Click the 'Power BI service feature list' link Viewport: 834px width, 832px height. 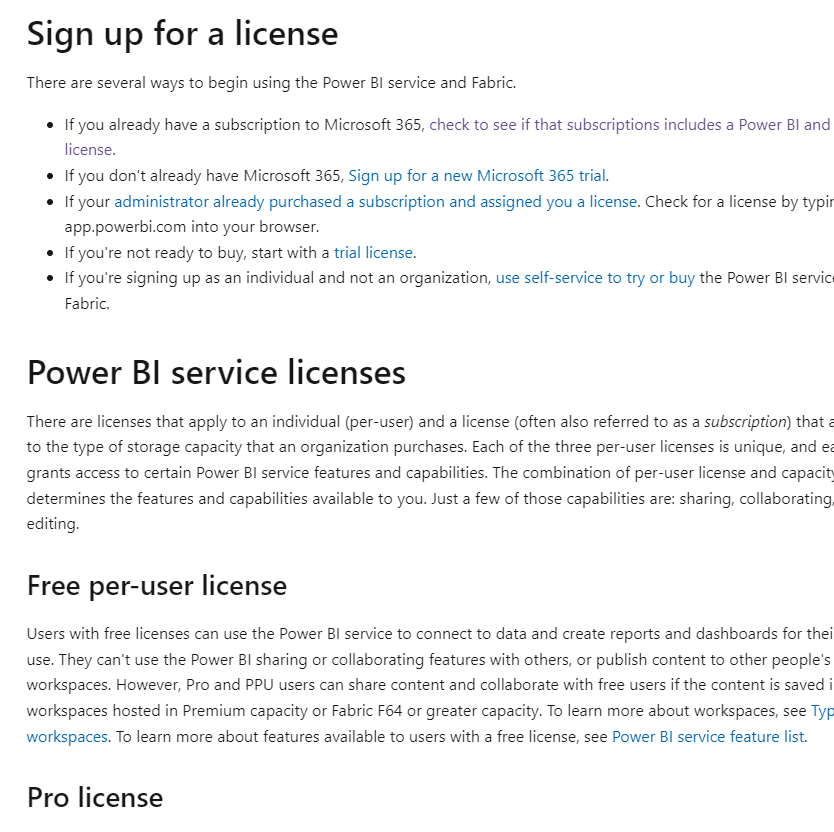(x=707, y=736)
